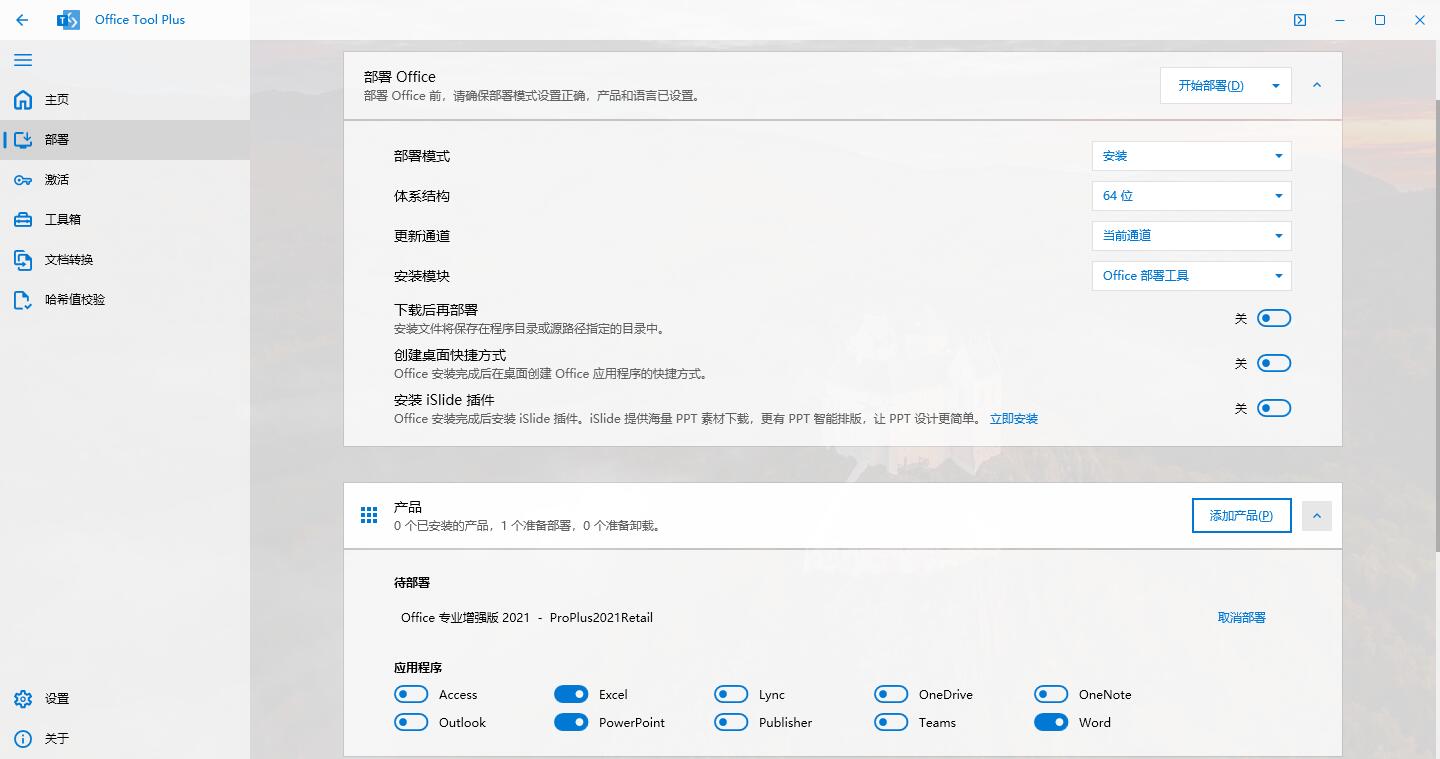Open the 激活 page
1440x759 pixels.
[x=125, y=180]
